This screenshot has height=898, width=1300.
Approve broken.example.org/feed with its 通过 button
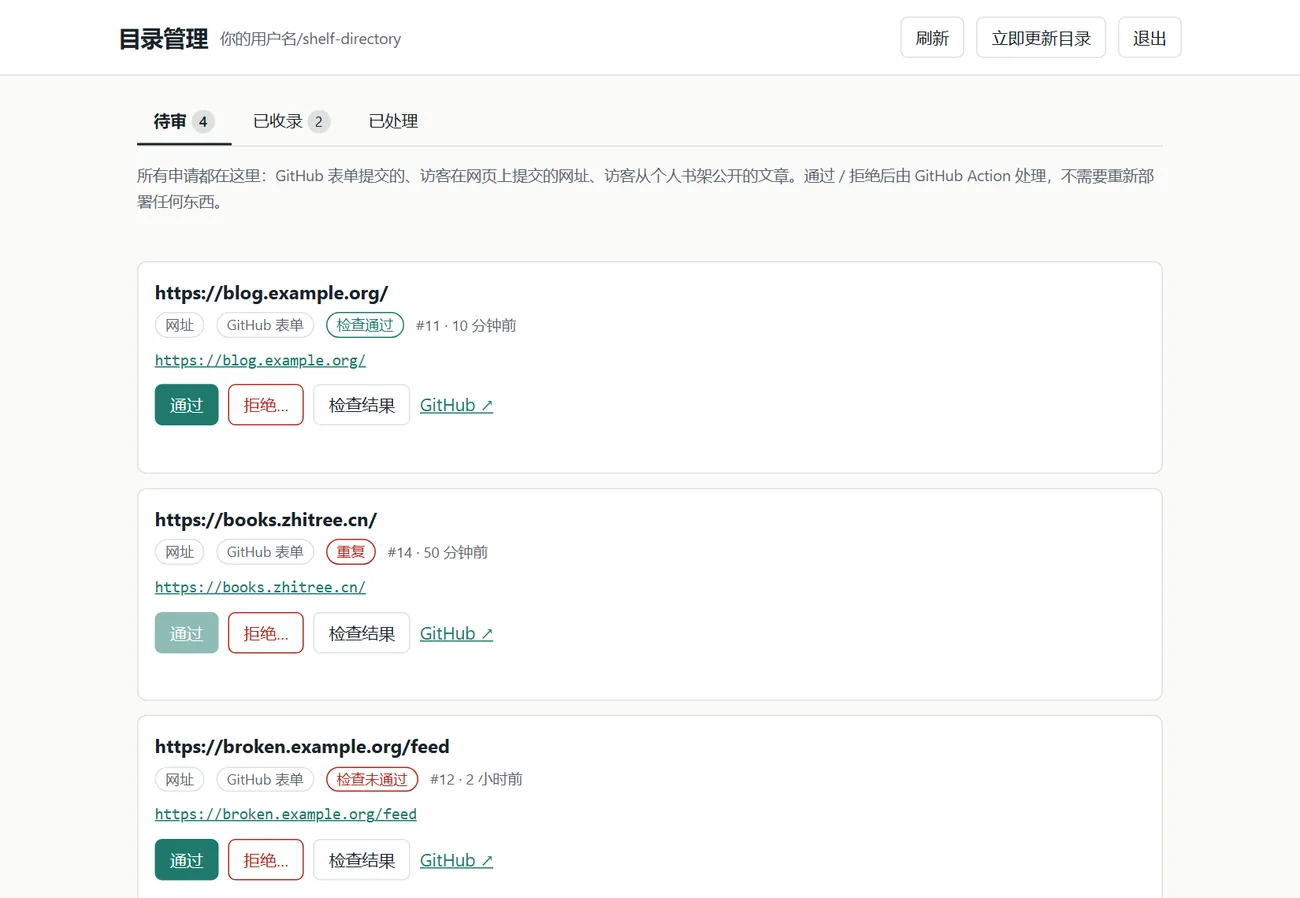pyautogui.click(x=186, y=860)
